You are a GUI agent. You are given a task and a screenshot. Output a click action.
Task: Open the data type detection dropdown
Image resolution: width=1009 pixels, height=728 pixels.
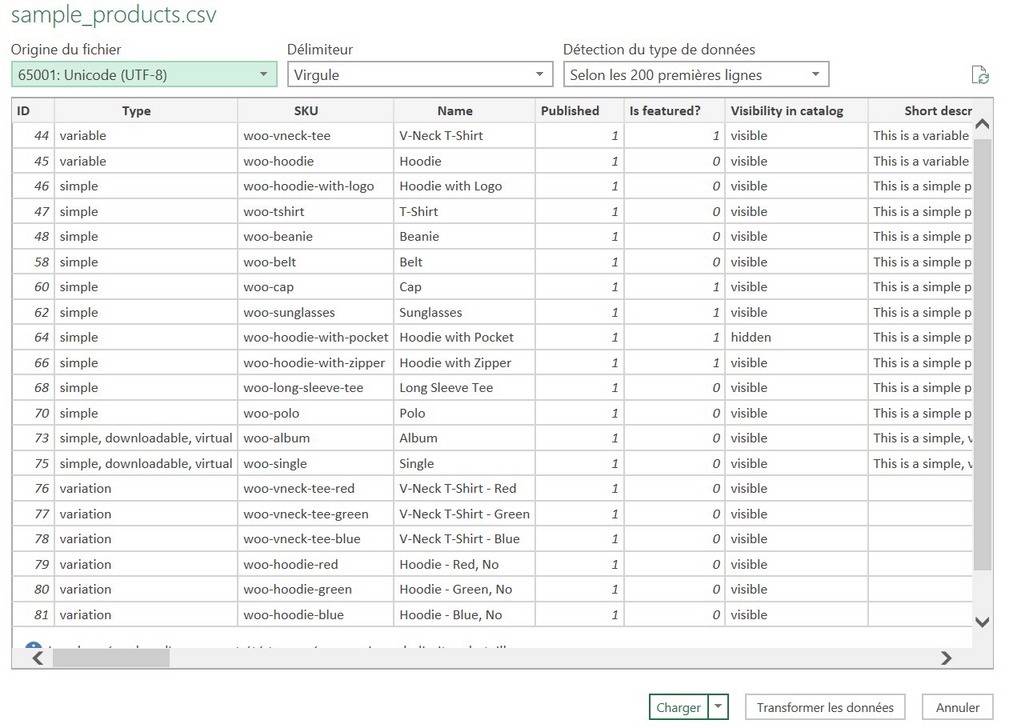(x=695, y=75)
